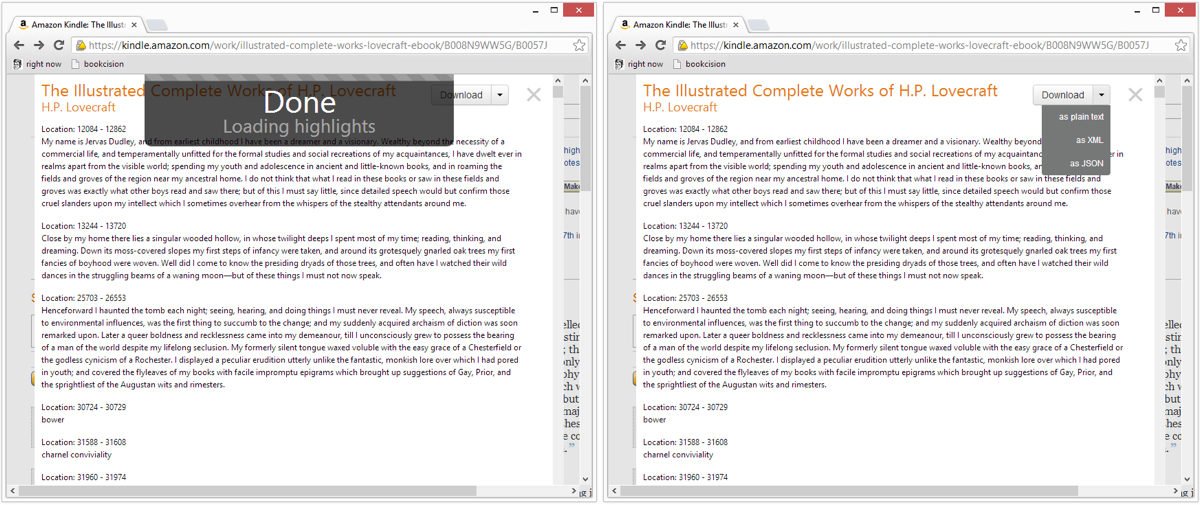Switch to Amazon Kindle tab in right window
Image resolution: width=1200 pixels, height=505 pixels.
[x=679, y=24]
